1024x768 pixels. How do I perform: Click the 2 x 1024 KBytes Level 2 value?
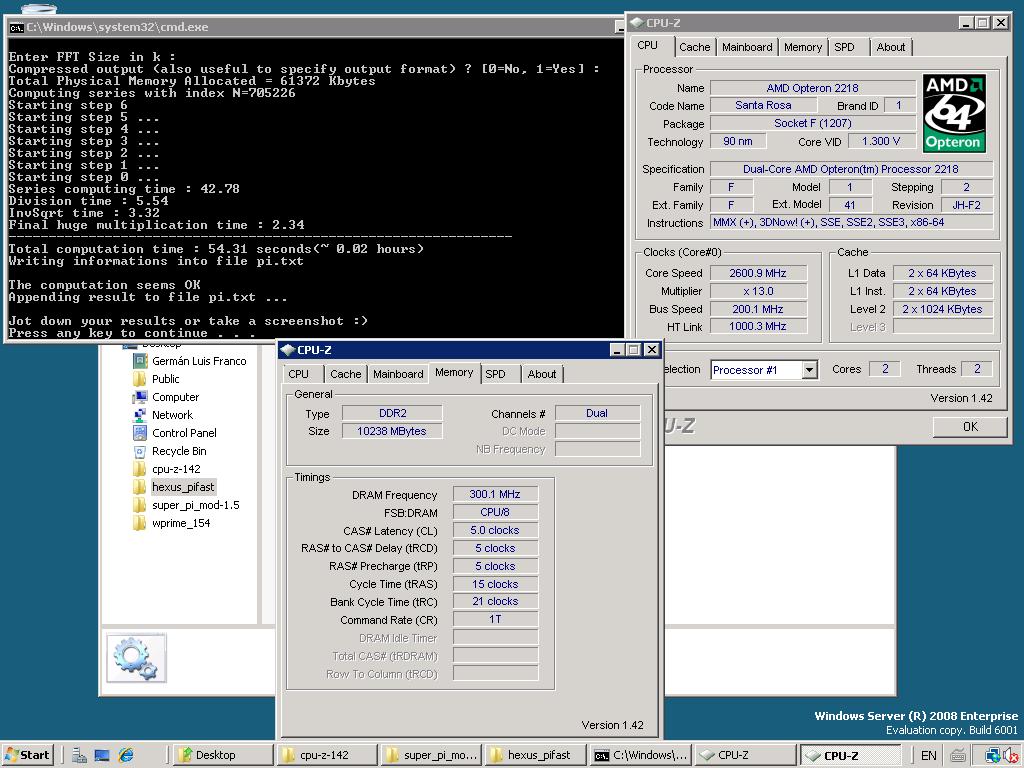coord(942,309)
